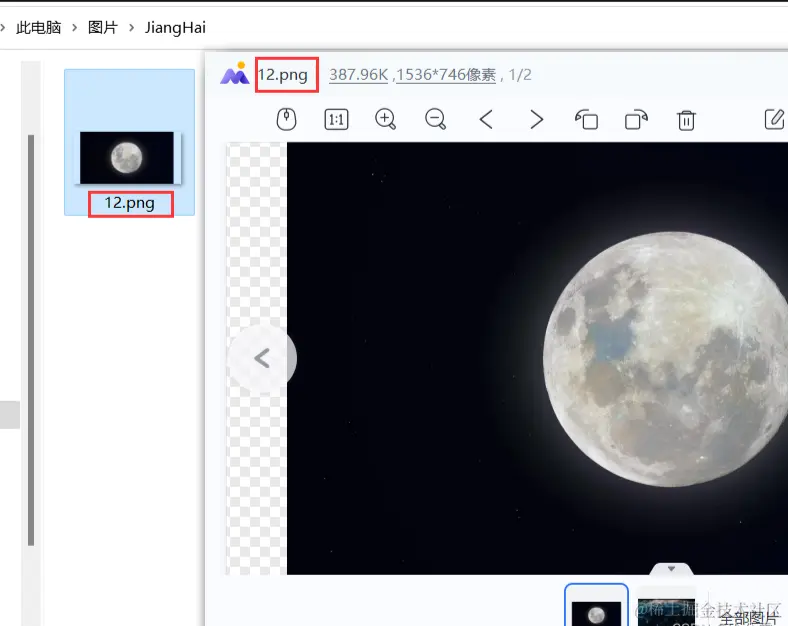Click the 1536*746像素 dimensions link
788x626 pixels.
(x=446, y=75)
